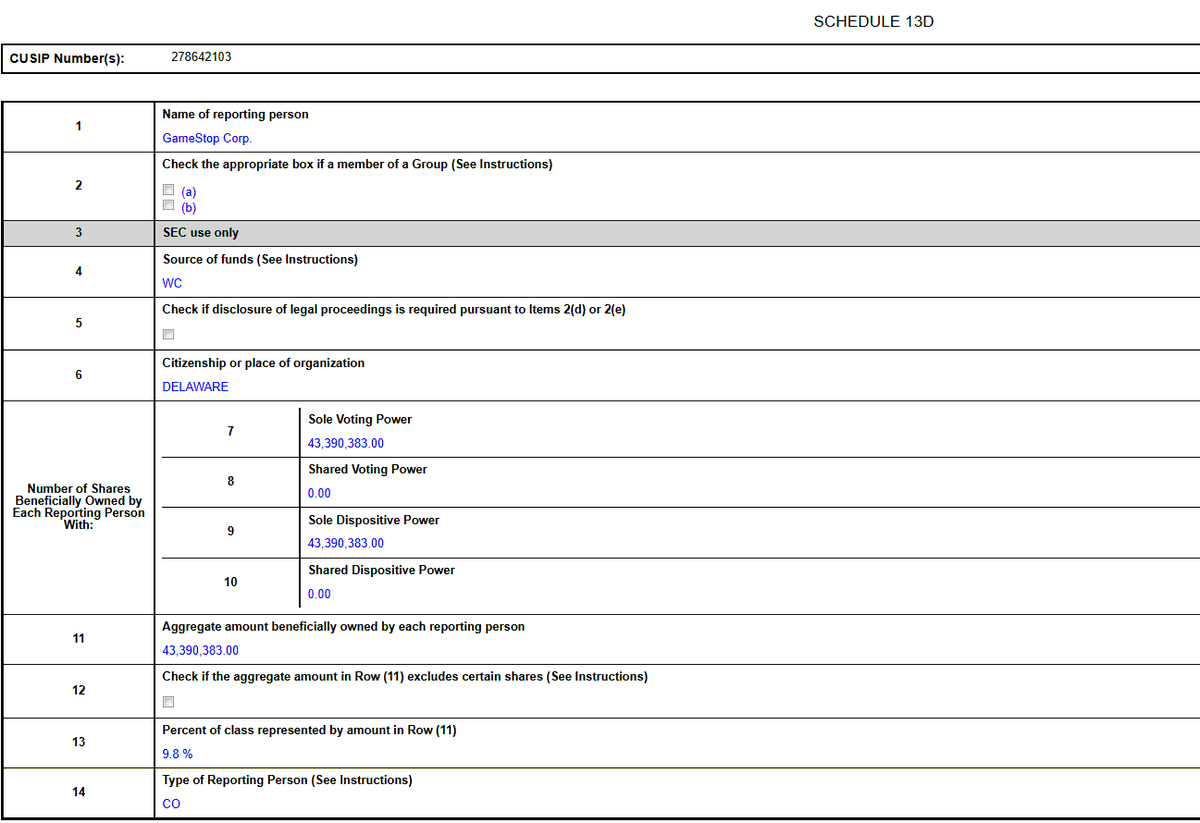
Task: Check group member box (a)
Action: (x=169, y=191)
